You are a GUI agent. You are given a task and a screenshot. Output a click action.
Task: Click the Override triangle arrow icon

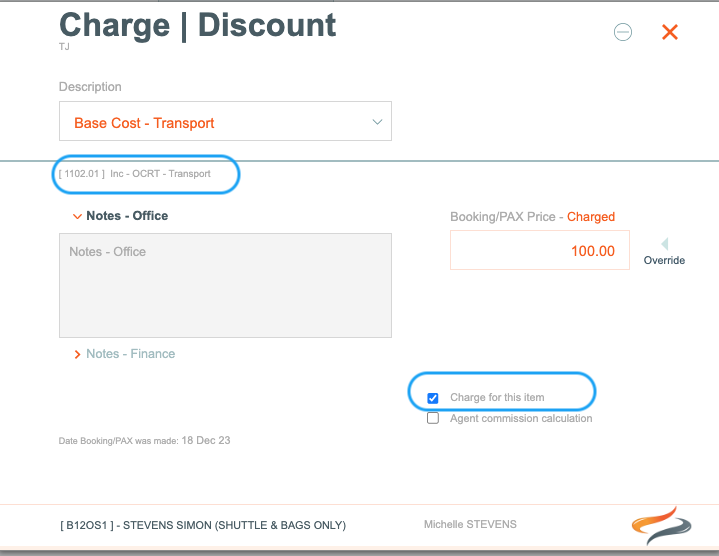tap(664, 243)
